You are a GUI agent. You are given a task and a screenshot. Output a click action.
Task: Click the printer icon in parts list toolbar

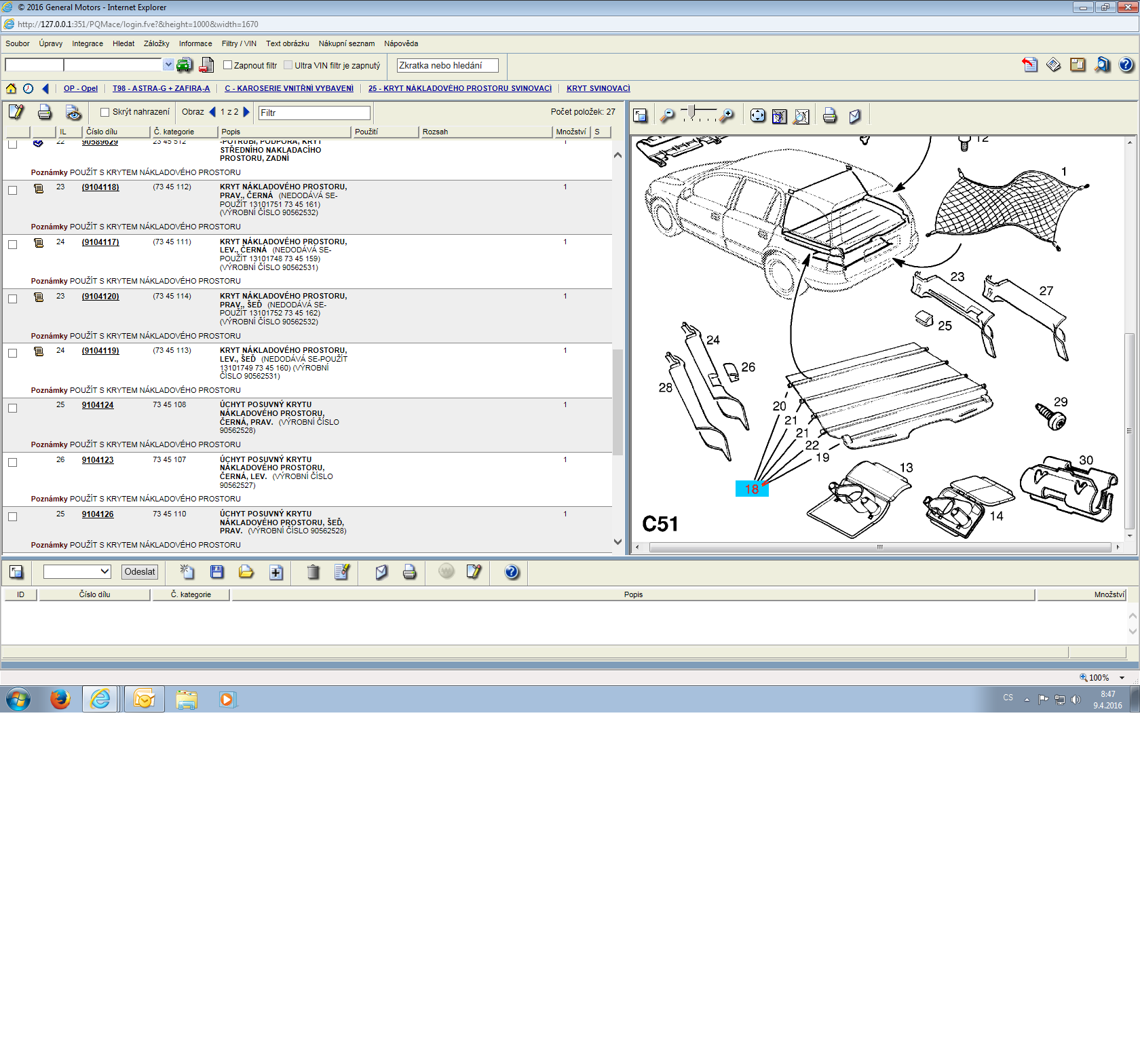point(45,113)
